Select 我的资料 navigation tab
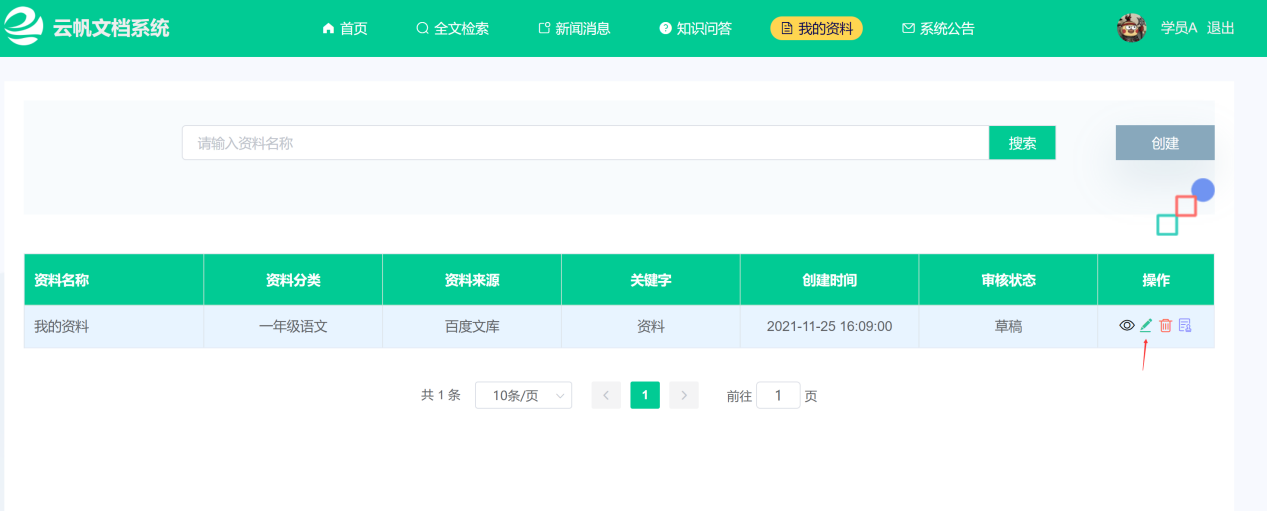Screen dimensions: 1267x511 click(x=816, y=28)
